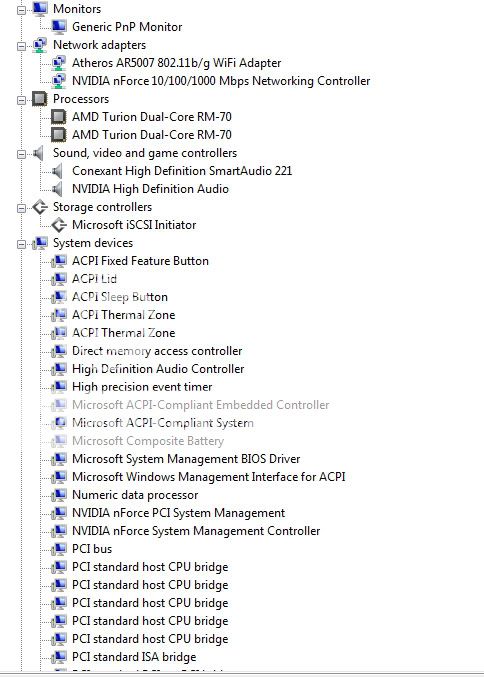Collapse the Network adapters category
This screenshot has width=484, height=677.
[21, 46]
